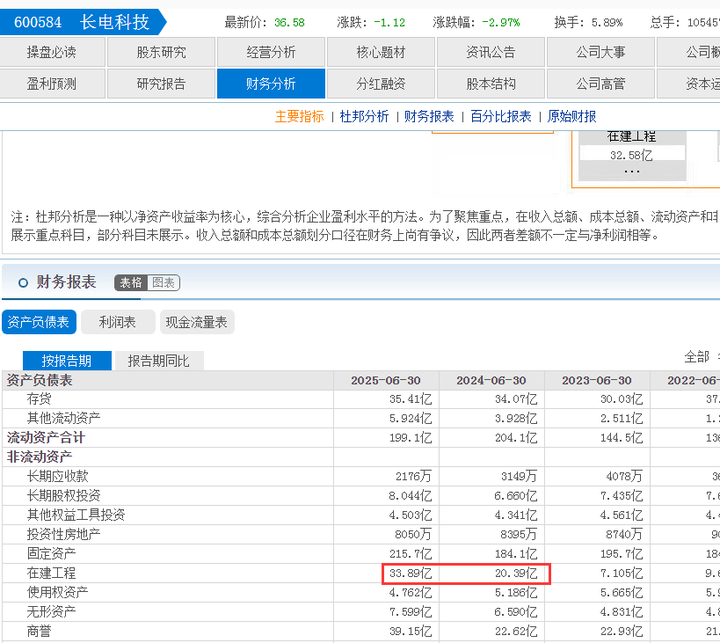Choose 报告期同比 view tab

[x=159, y=361]
